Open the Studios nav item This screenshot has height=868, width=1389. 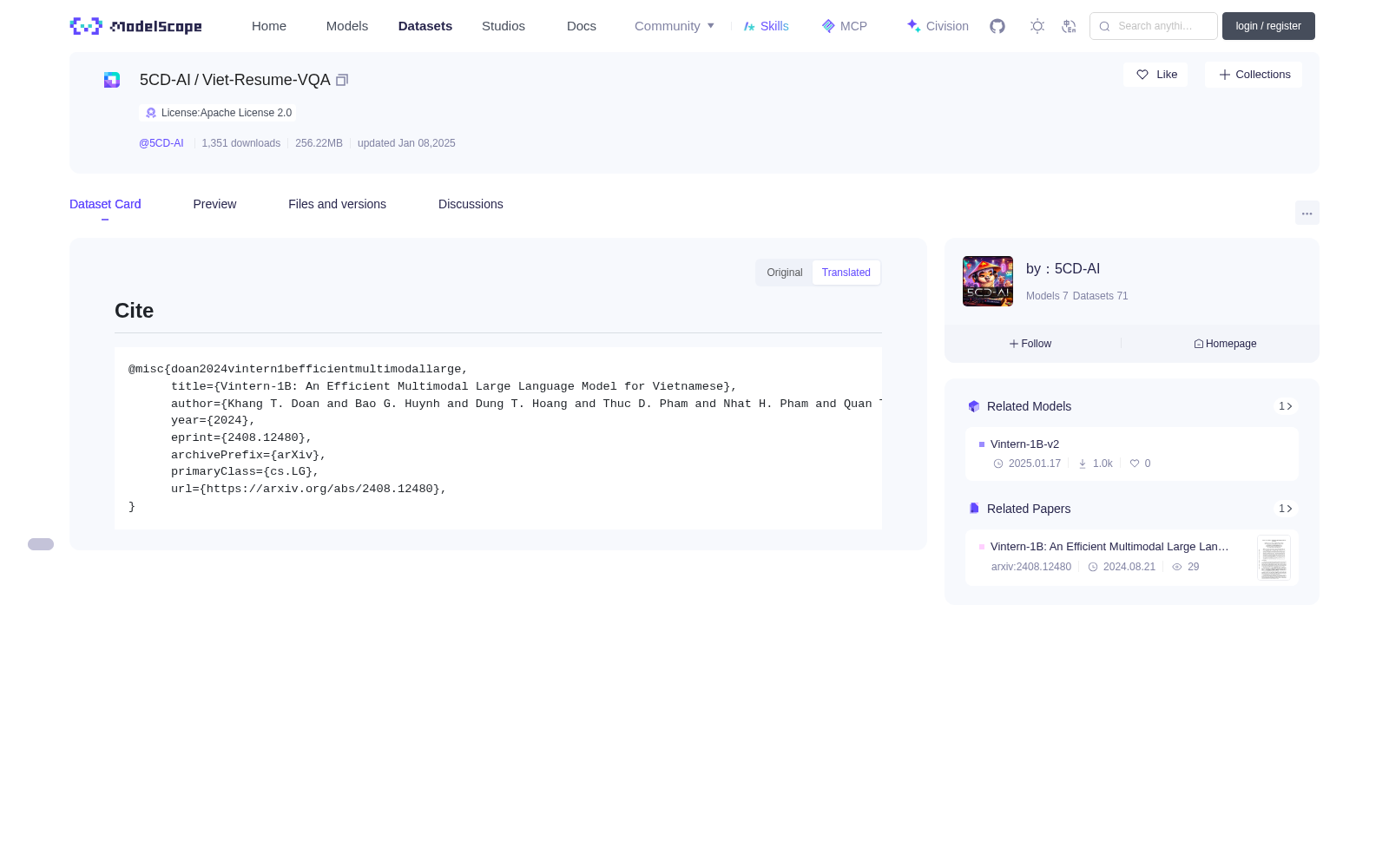(x=504, y=26)
